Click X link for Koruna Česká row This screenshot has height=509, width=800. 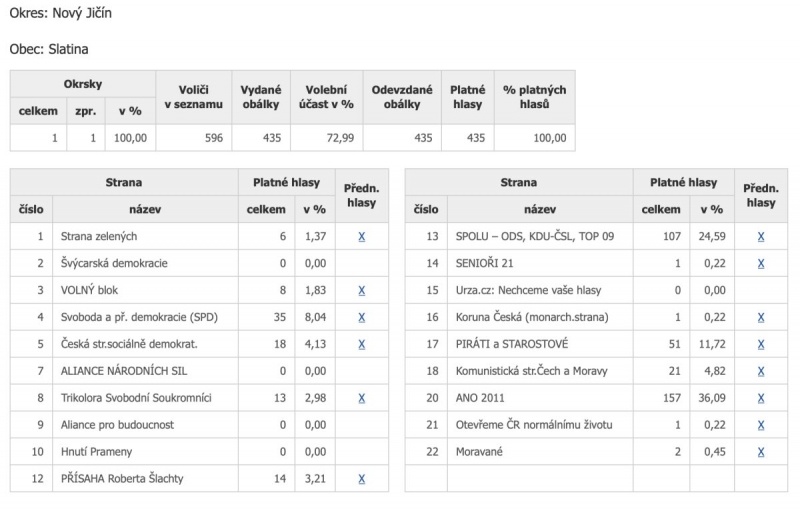coord(761,318)
